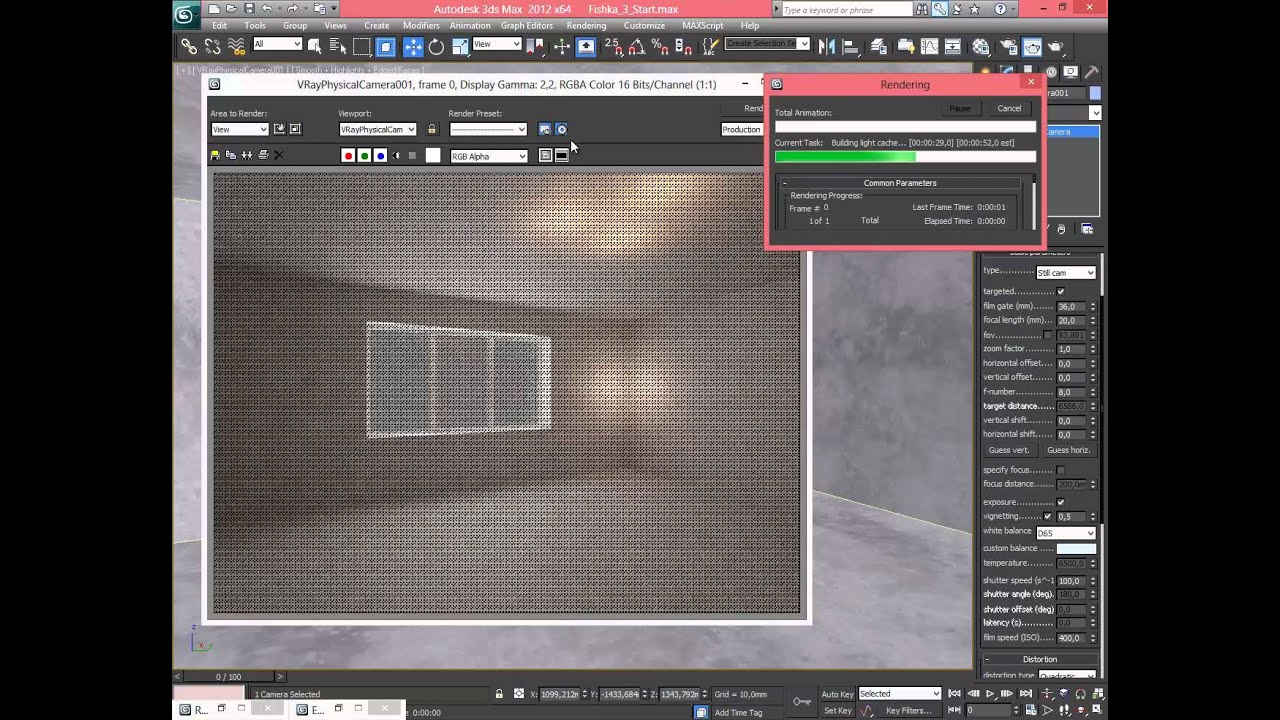Open the Key Filters button
1280x720 pixels.
tap(909, 711)
